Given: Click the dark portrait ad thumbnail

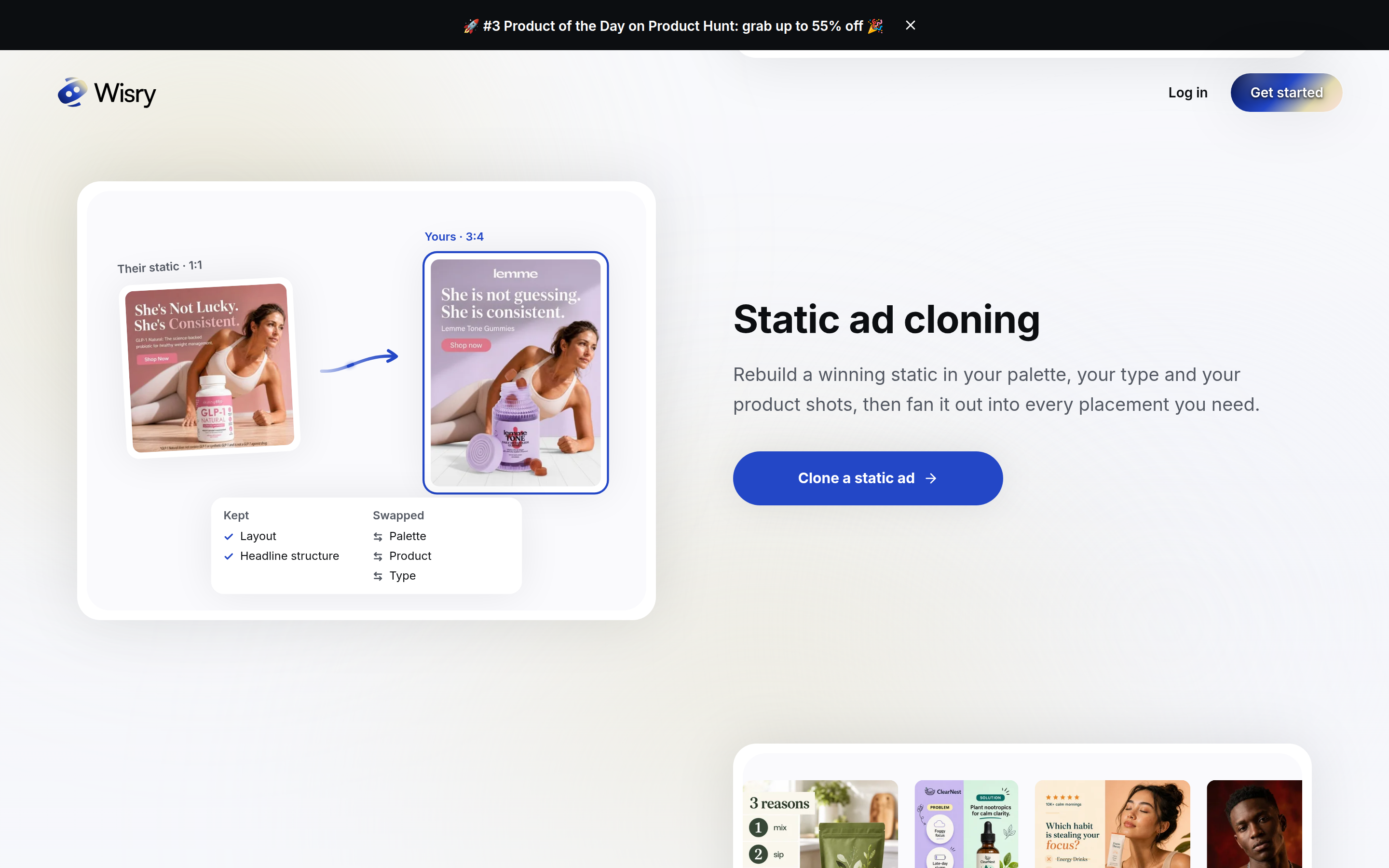Looking at the screenshot, I should (x=1254, y=824).
